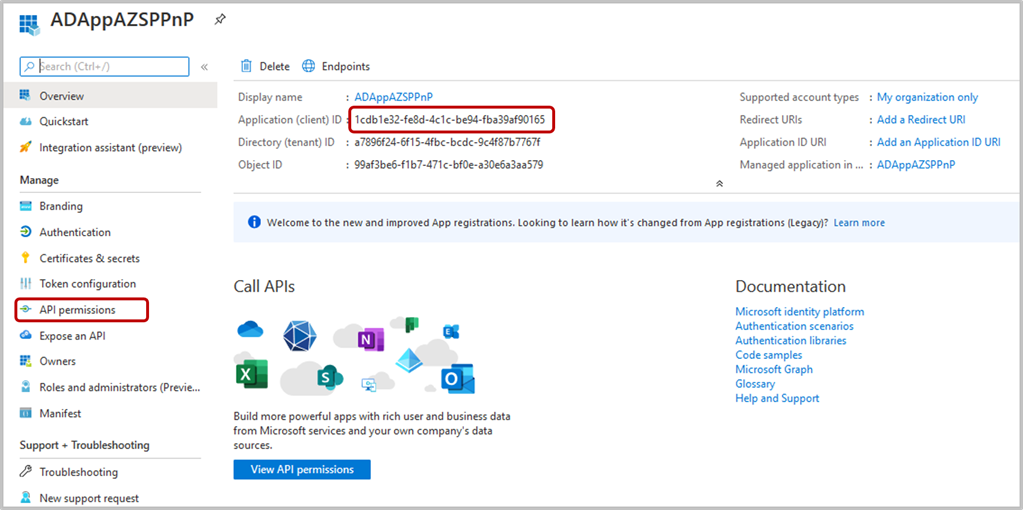The width and height of the screenshot is (1023, 510).
Task: Select the Object ID value
Action: coord(449,165)
